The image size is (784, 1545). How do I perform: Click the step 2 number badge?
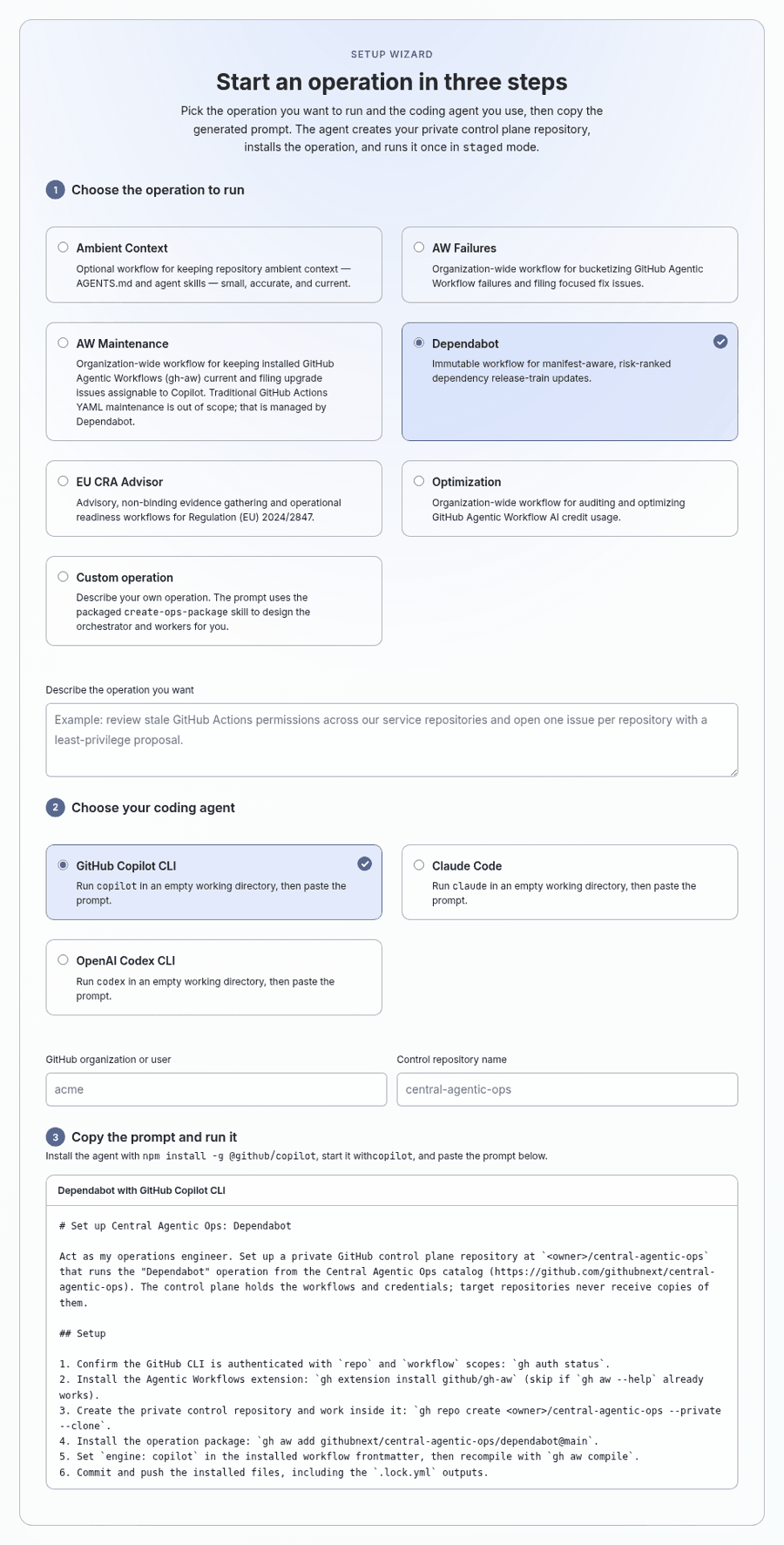55,808
